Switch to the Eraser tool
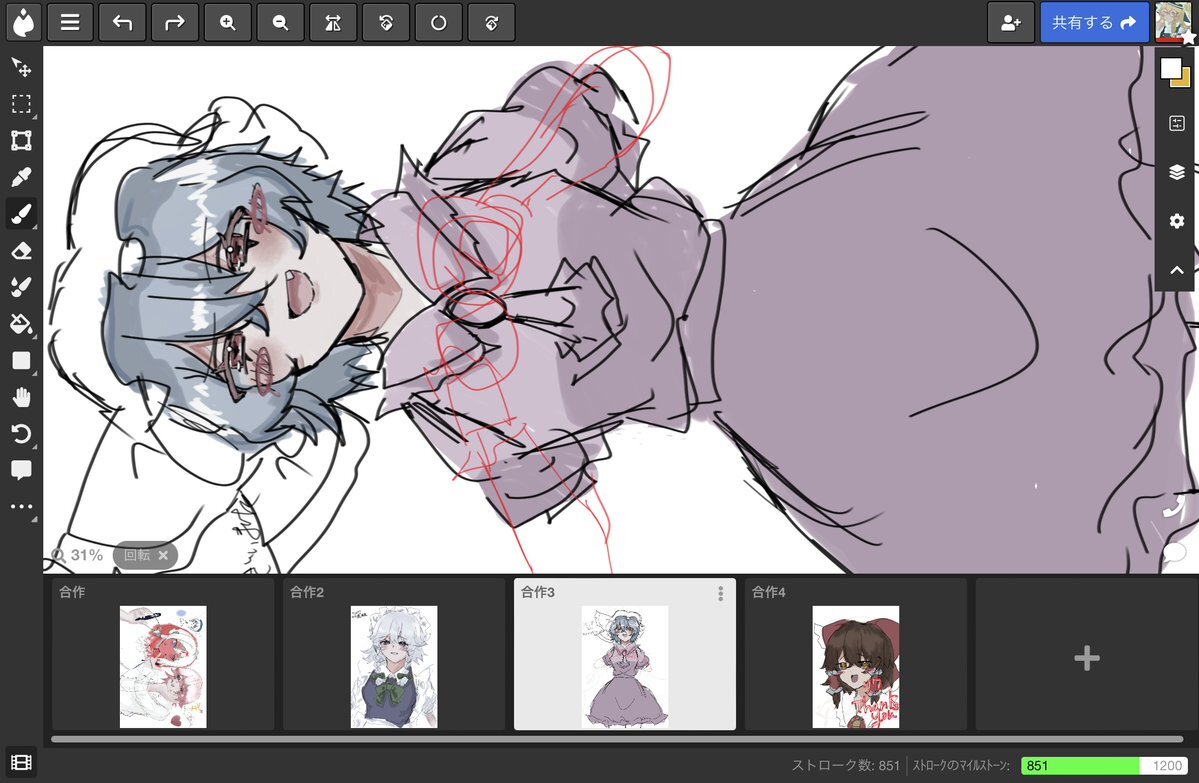The width and height of the screenshot is (1199, 783). point(21,251)
